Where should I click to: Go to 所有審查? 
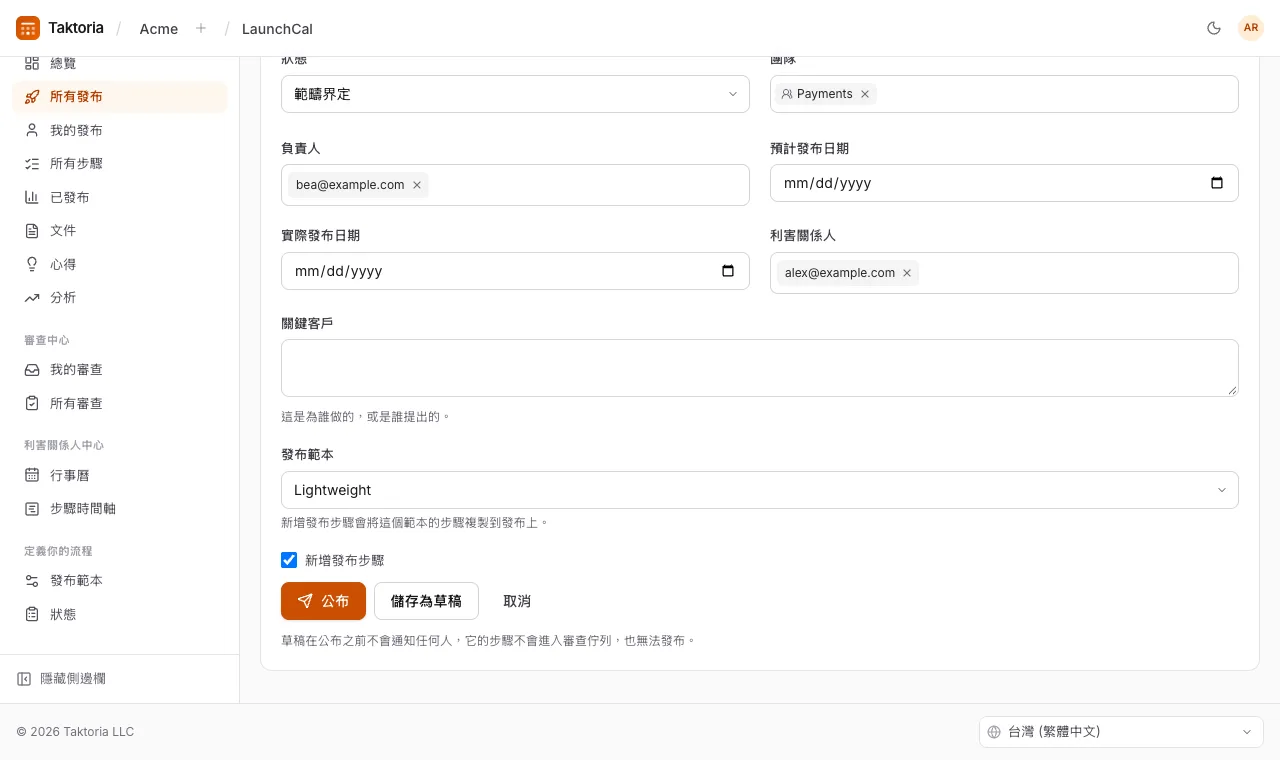tap(120, 403)
